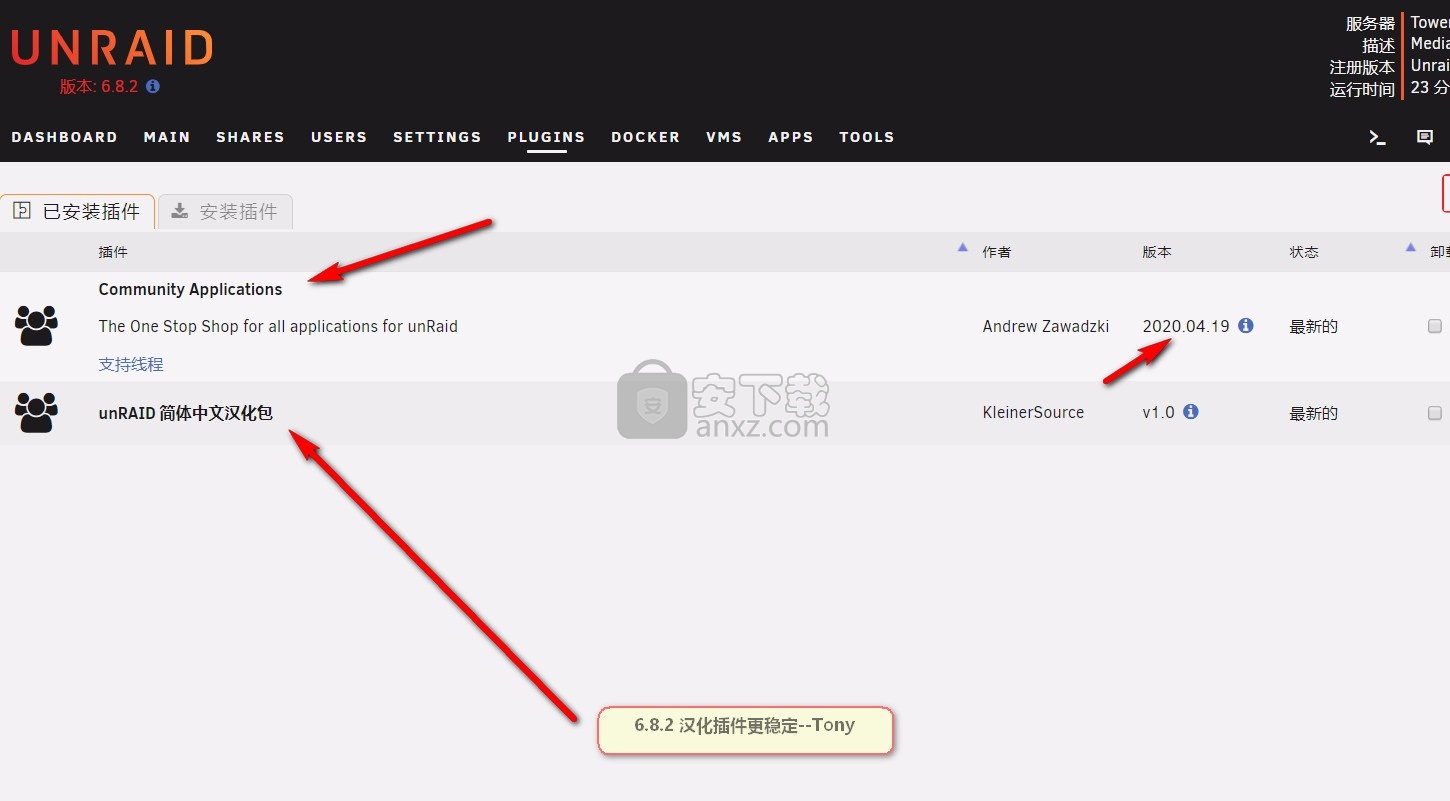This screenshot has height=801, width=1450.
Task: Click 服务器 label in header
Action: point(1370,24)
